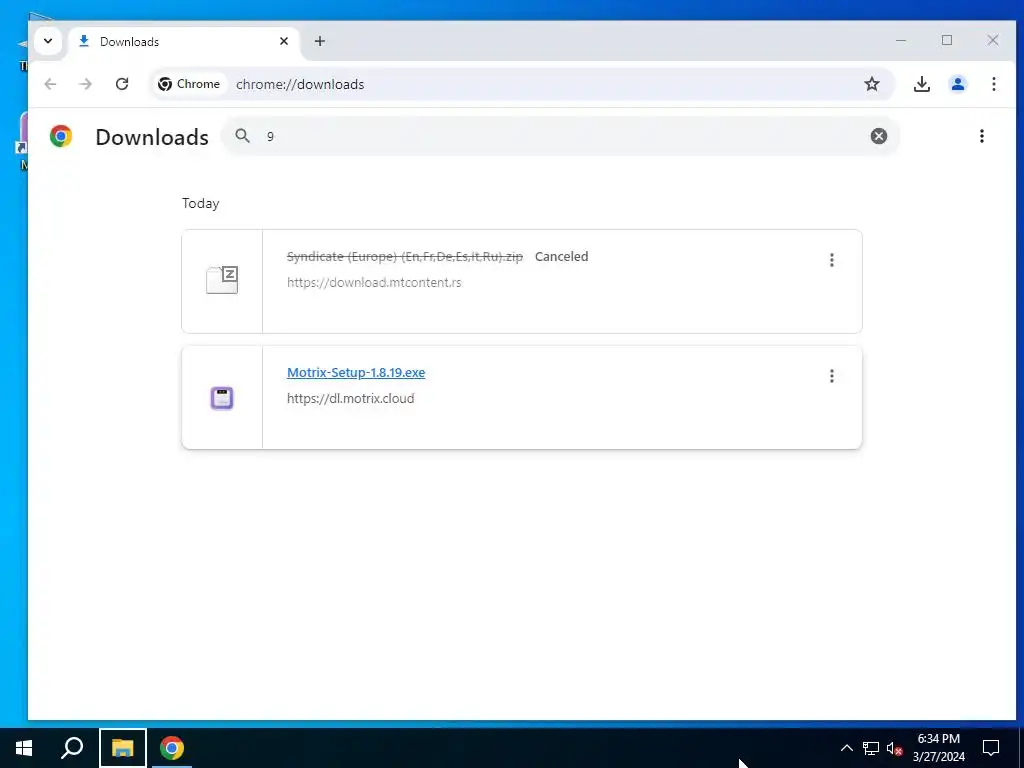Select the Downloads browser tab
Viewport: 1024px width, 768px height.
pyautogui.click(x=183, y=42)
